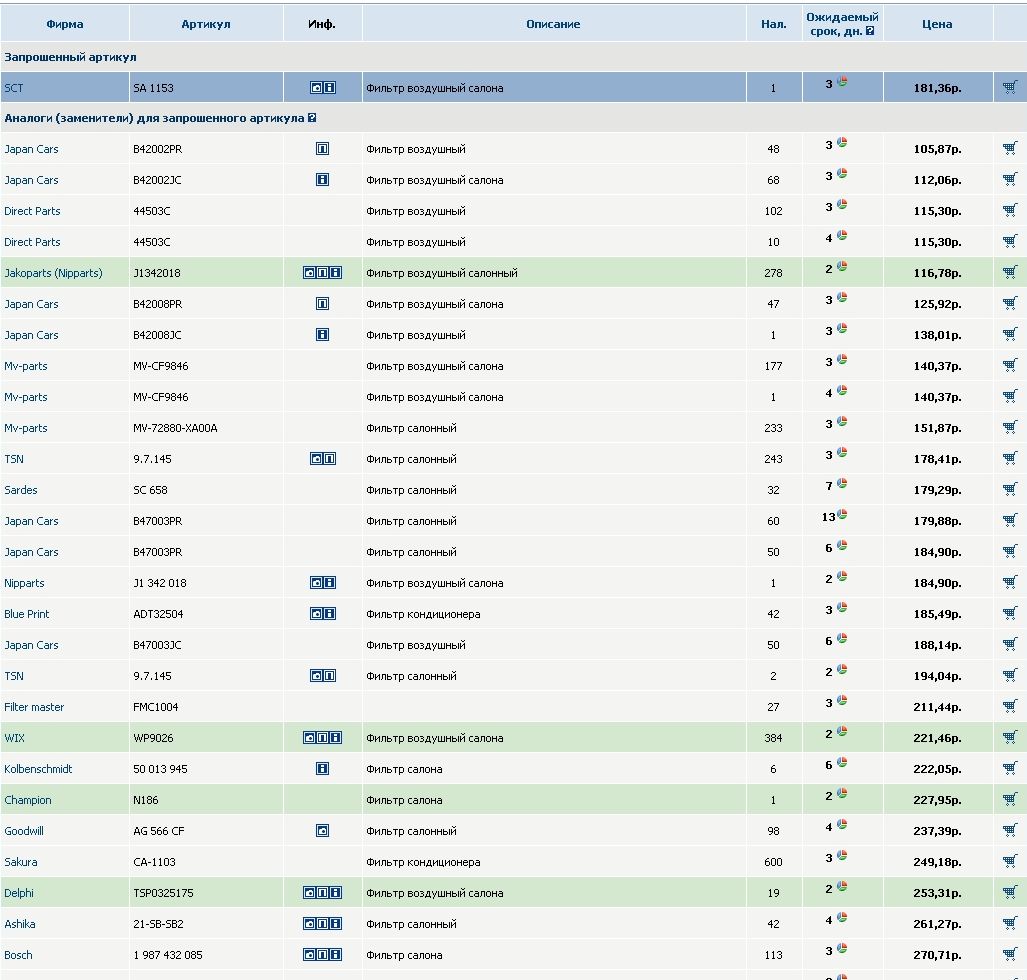The height and width of the screenshot is (980, 1027).
Task: Sort table by Цена column header
Action: point(937,24)
